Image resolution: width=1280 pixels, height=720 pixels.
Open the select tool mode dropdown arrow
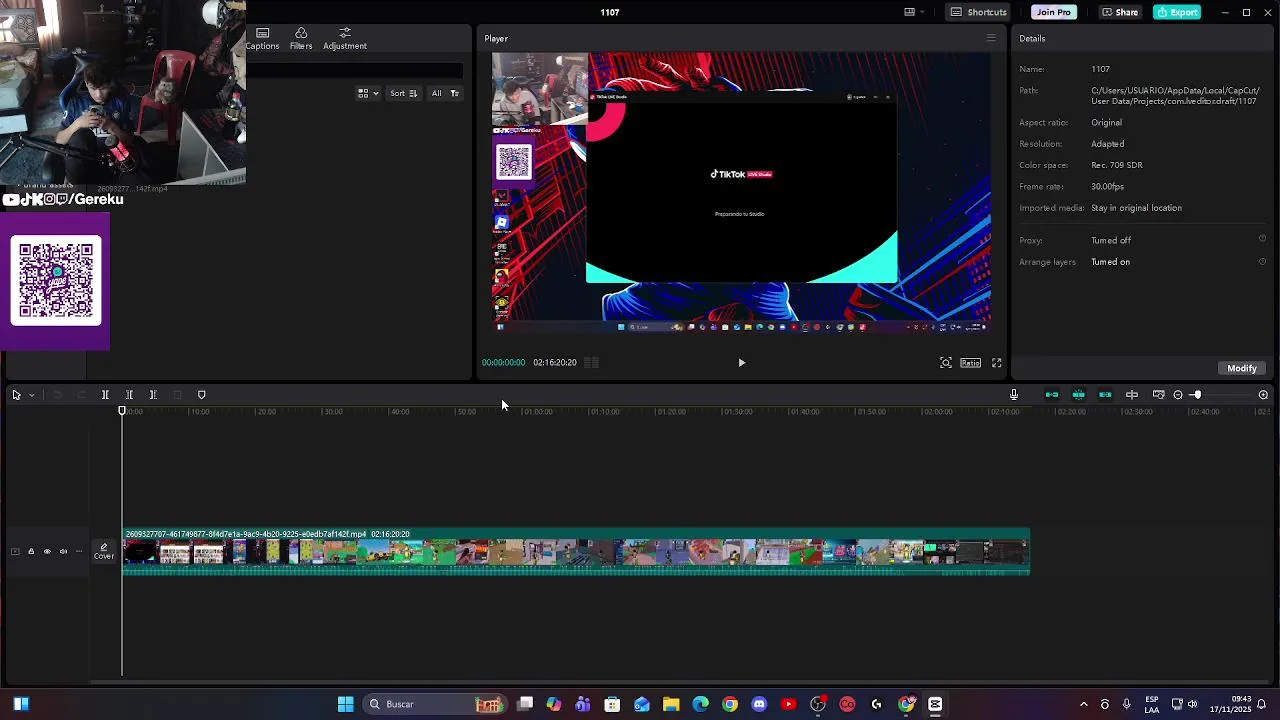pyautogui.click(x=31, y=395)
